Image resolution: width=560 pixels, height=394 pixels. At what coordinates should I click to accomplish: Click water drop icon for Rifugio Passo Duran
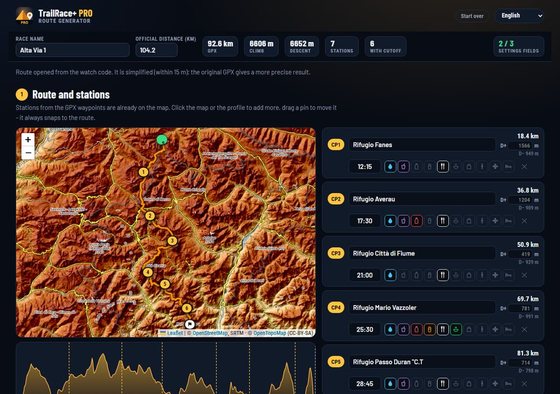pos(390,384)
